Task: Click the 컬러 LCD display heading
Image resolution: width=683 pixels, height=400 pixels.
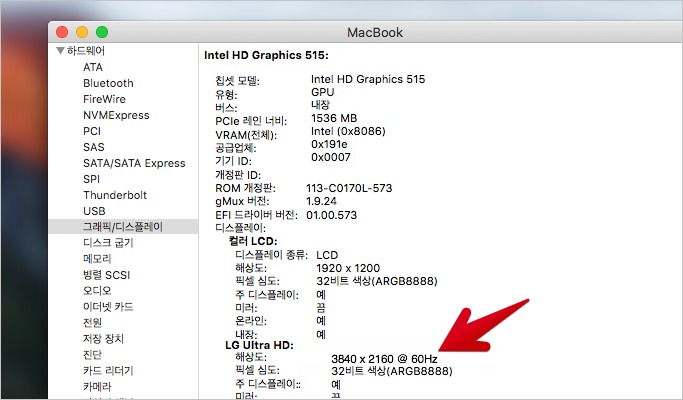Action: (253, 241)
